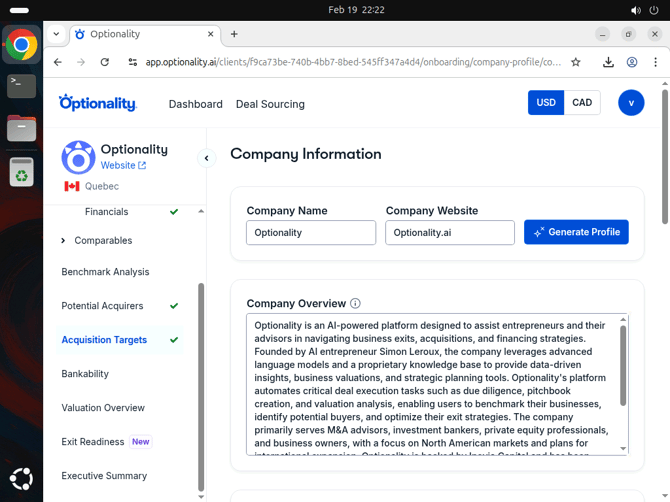The height and width of the screenshot is (502, 670).
Task: Open Valuation Overview section
Action: [x=103, y=408]
